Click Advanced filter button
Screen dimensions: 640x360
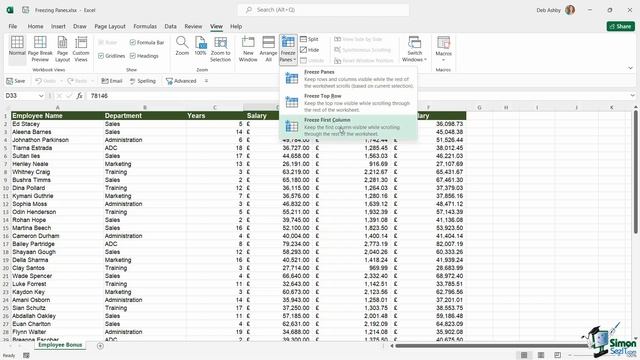click(x=181, y=81)
